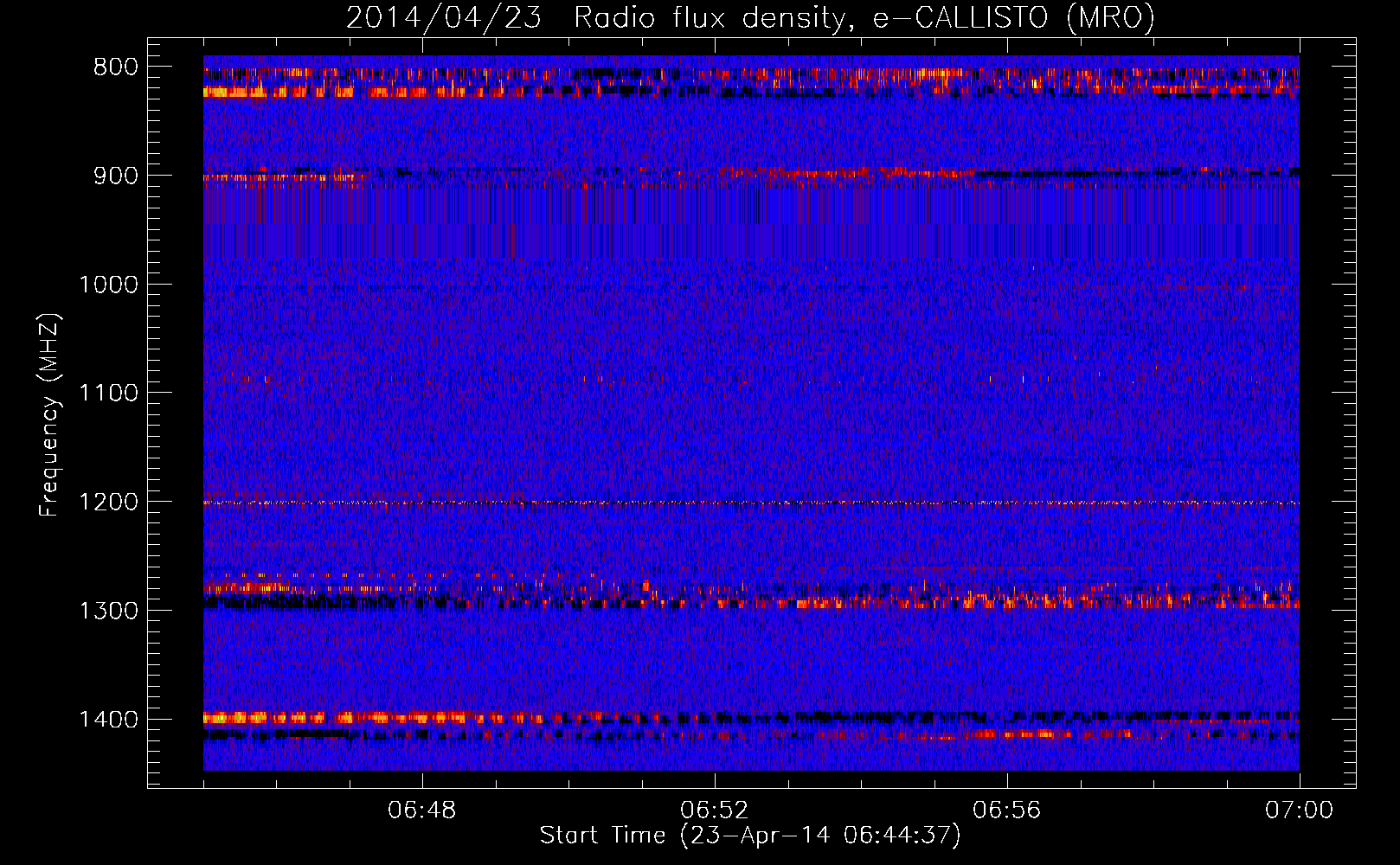
Task: Click the 'Start Time (23-Apr-14 06:44:37)' axis title
Action: 750,836
